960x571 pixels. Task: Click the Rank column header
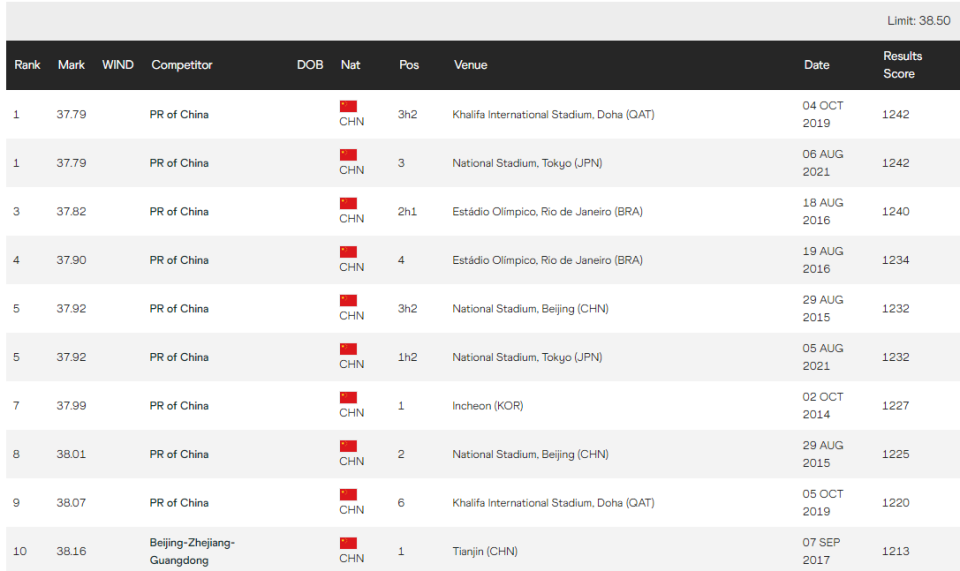[27, 65]
